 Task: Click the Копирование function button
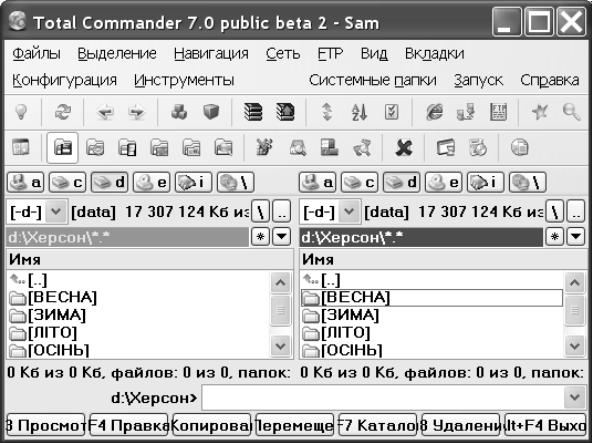pyautogui.click(x=211, y=426)
